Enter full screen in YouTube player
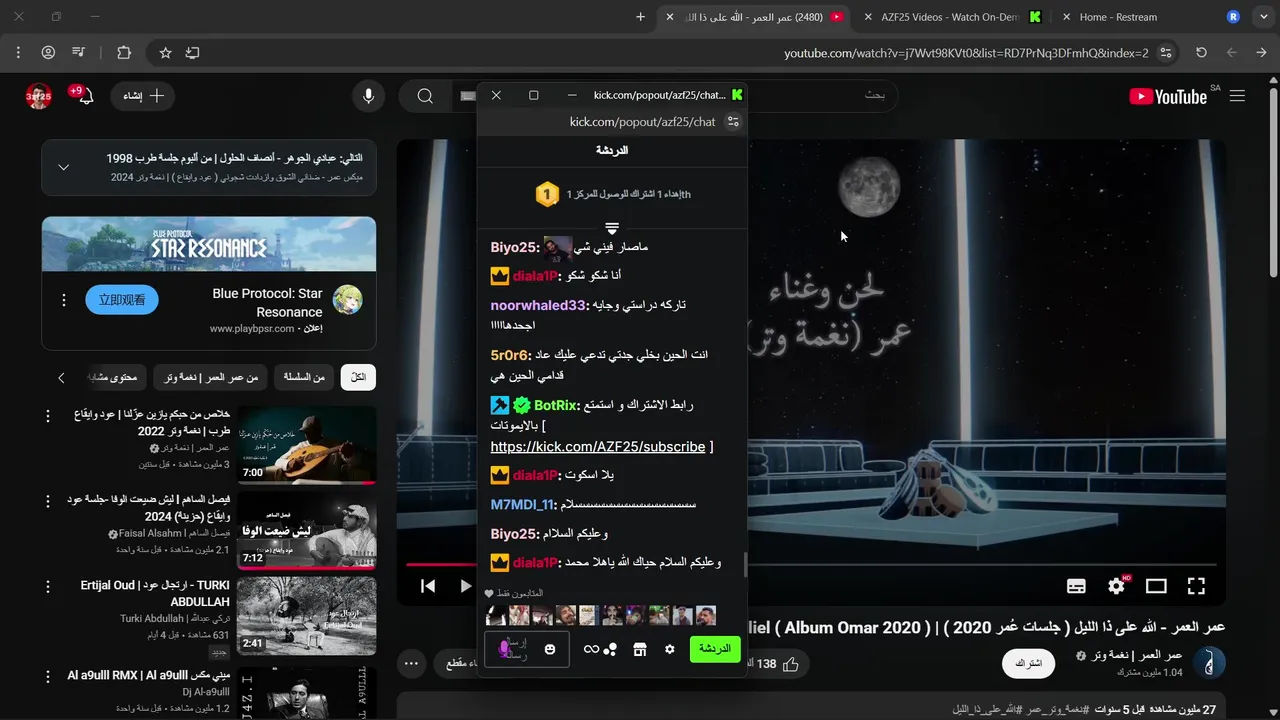 (x=1196, y=586)
